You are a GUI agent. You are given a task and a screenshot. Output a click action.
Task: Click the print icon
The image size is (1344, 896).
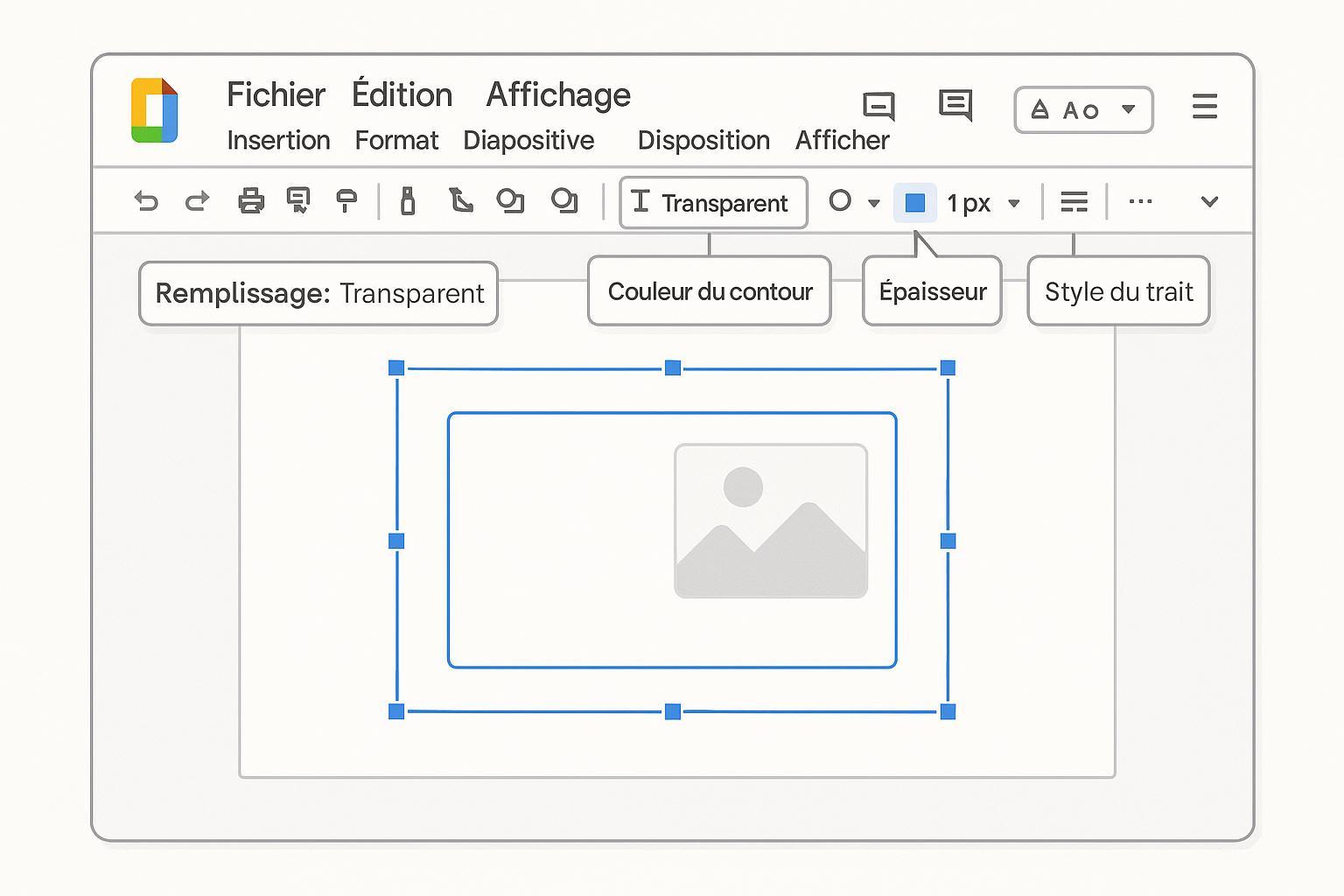[251, 201]
